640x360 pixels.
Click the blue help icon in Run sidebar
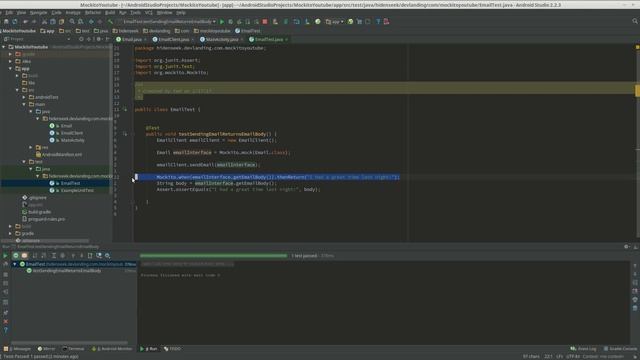pyautogui.click(x=5, y=330)
